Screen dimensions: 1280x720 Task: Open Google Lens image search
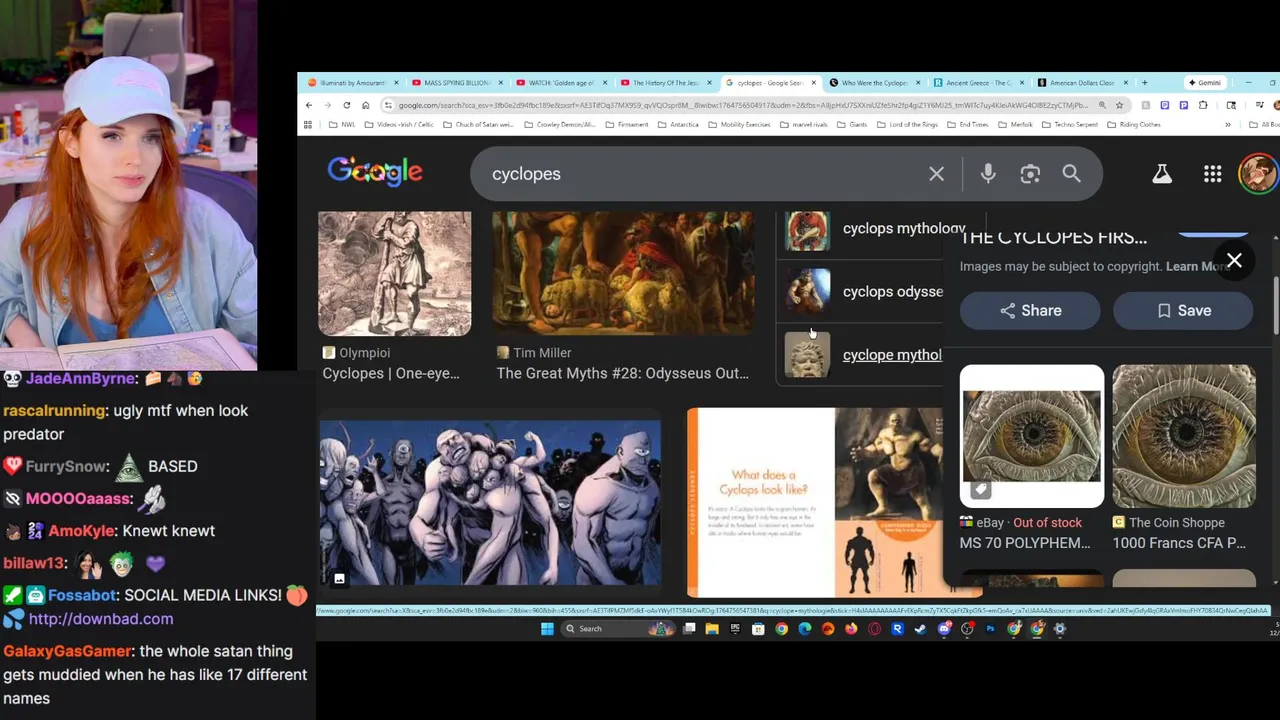coord(1030,174)
